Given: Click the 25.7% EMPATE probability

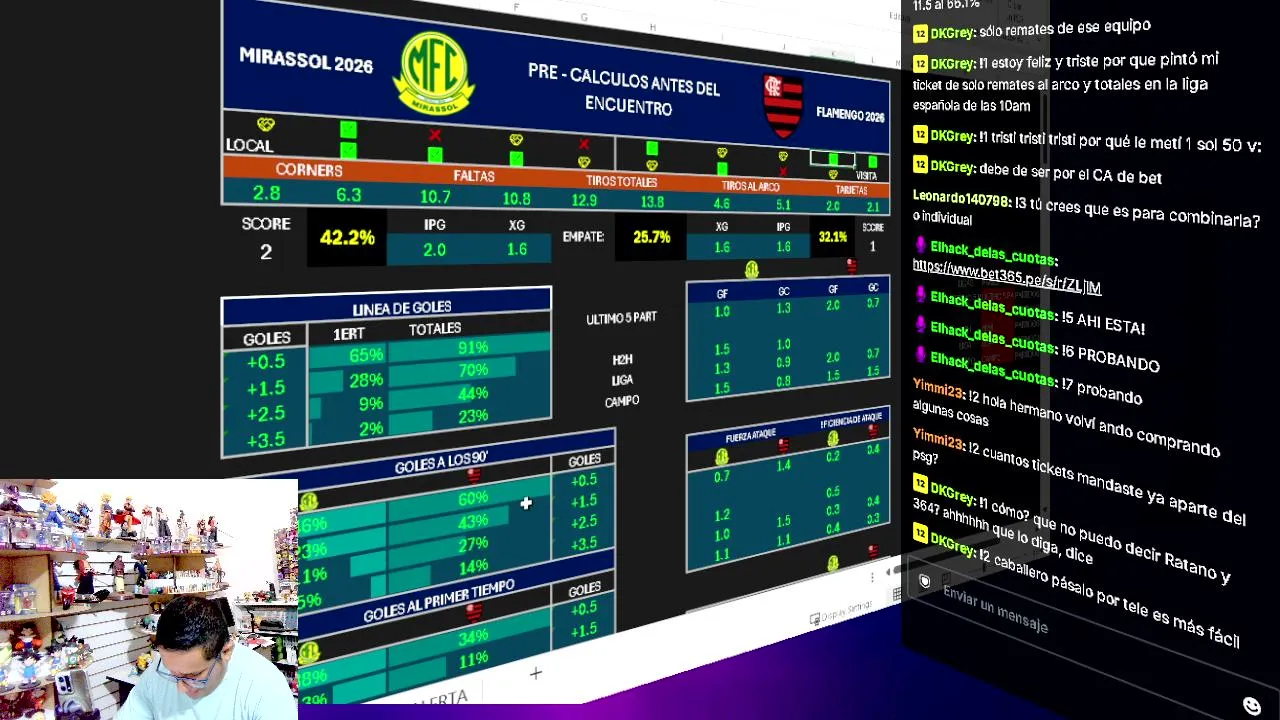Looking at the screenshot, I should click(x=651, y=237).
